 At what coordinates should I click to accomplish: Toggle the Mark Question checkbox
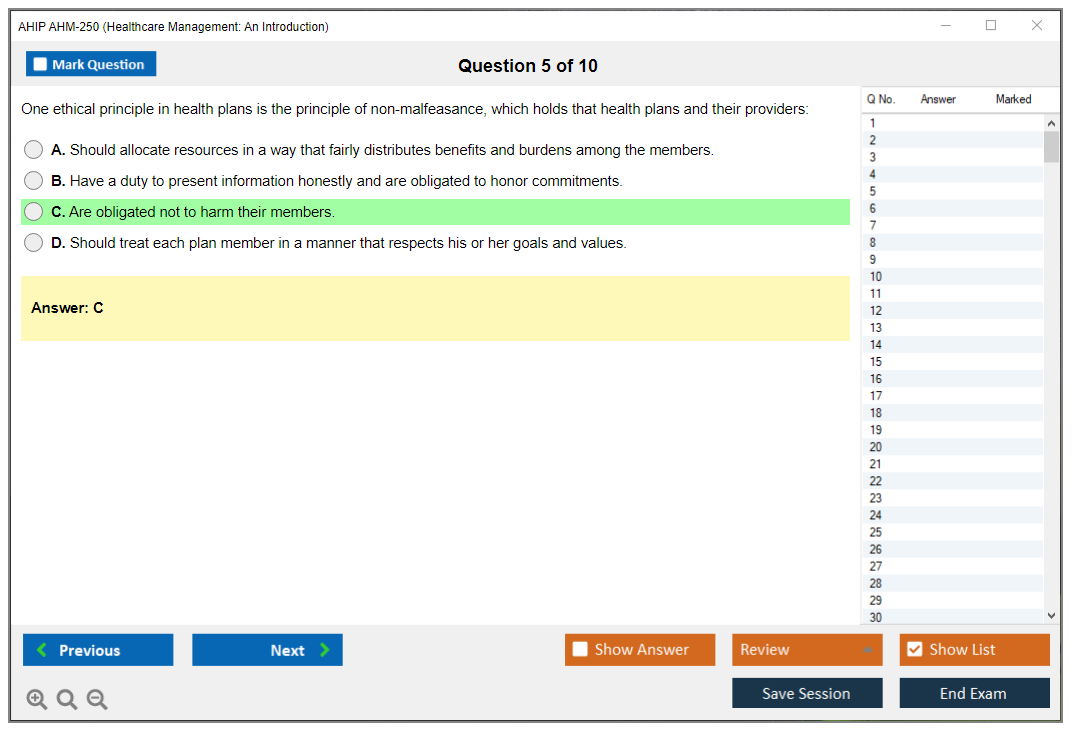[41, 64]
